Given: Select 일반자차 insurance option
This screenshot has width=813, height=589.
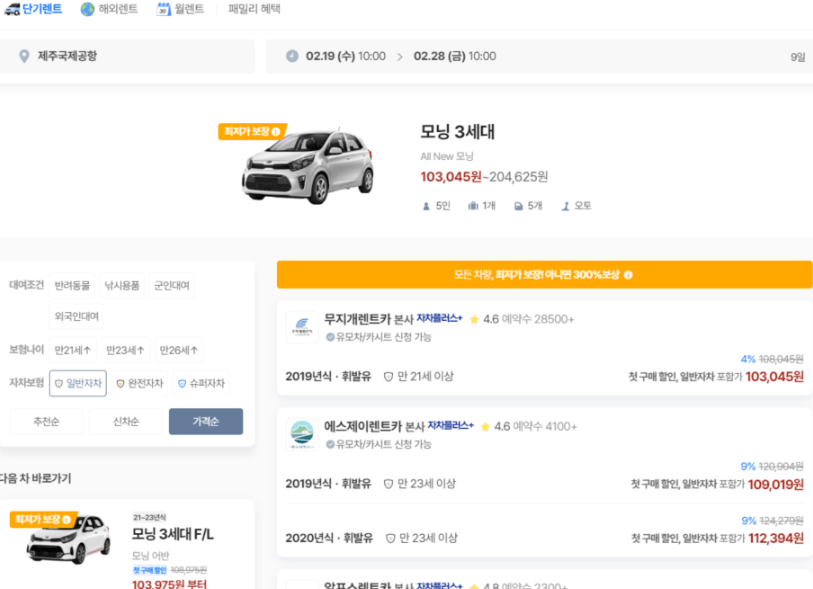Looking at the screenshot, I should click(x=78, y=383).
